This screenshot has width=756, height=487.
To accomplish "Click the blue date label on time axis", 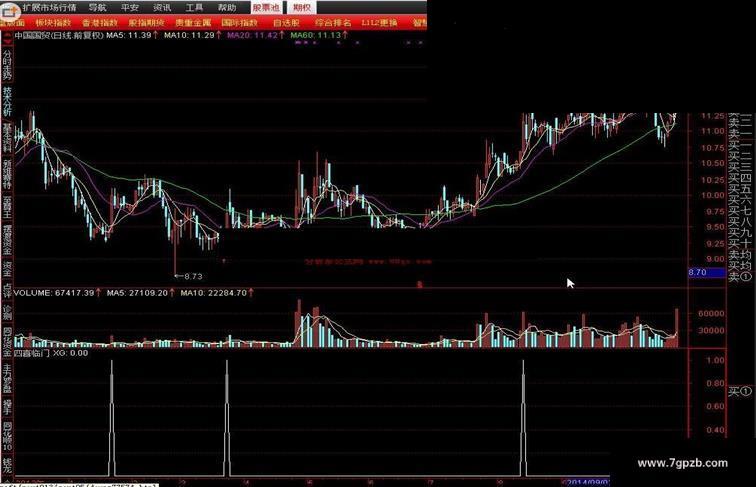I will 588,482.
